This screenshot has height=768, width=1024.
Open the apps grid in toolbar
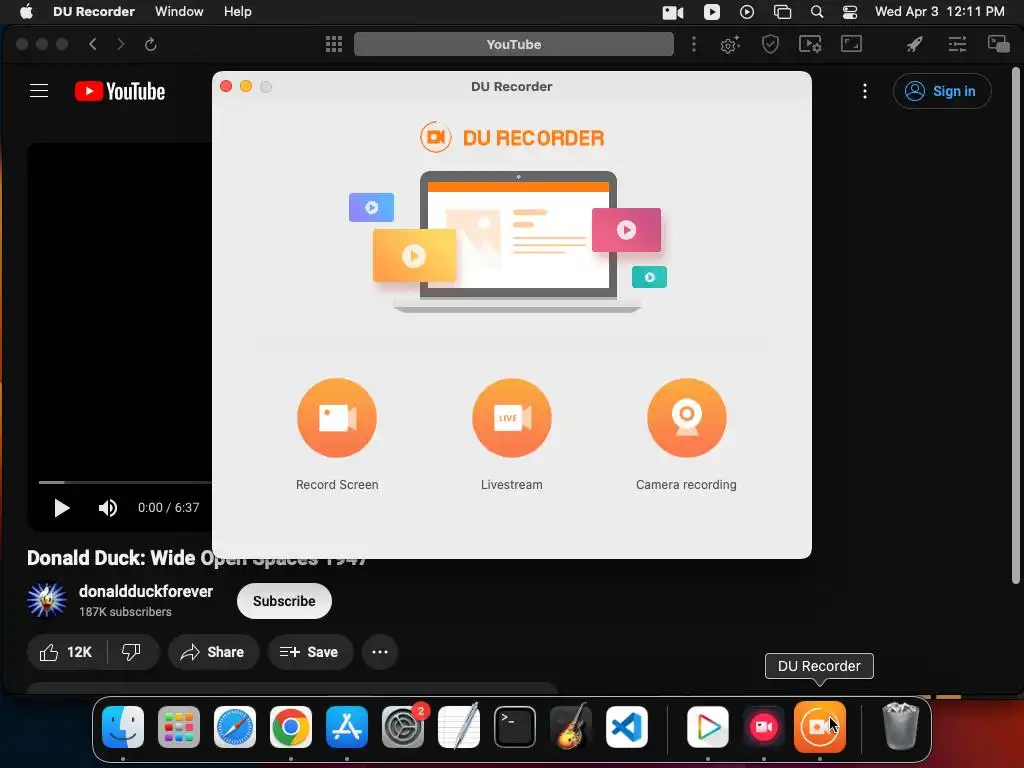point(334,44)
